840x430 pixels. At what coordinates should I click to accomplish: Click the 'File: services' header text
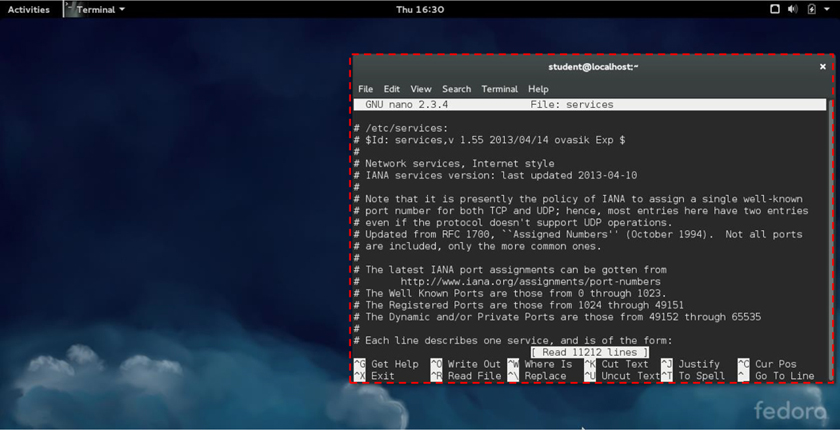click(572, 105)
